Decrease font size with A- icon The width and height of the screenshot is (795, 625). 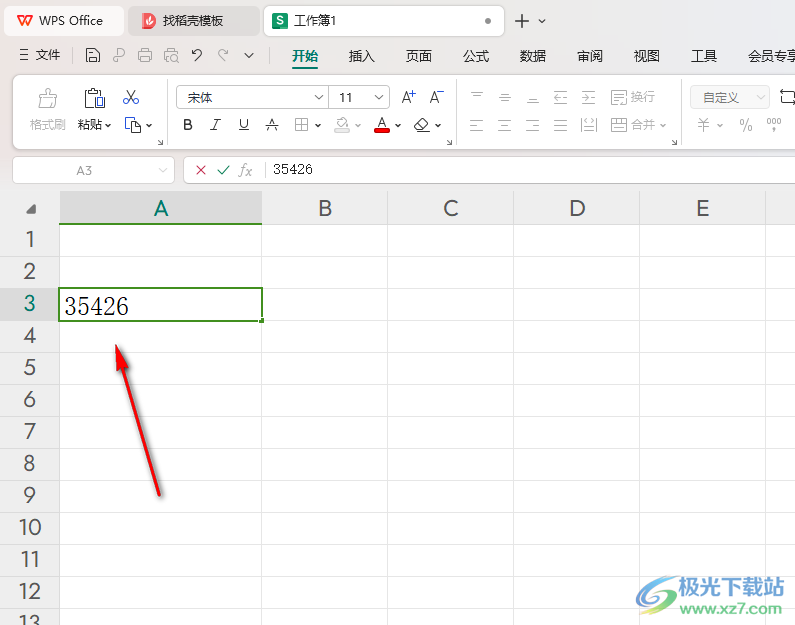tap(436, 97)
